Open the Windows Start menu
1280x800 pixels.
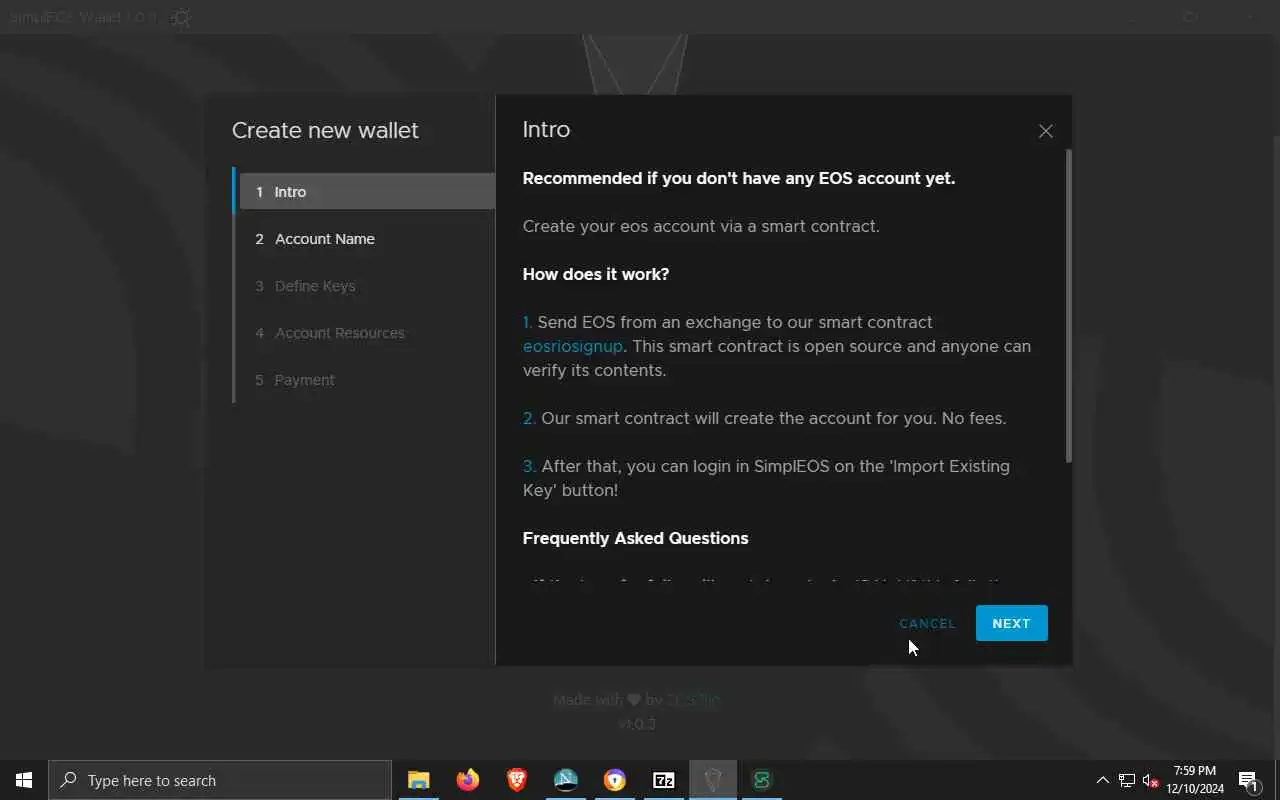tap(24, 780)
